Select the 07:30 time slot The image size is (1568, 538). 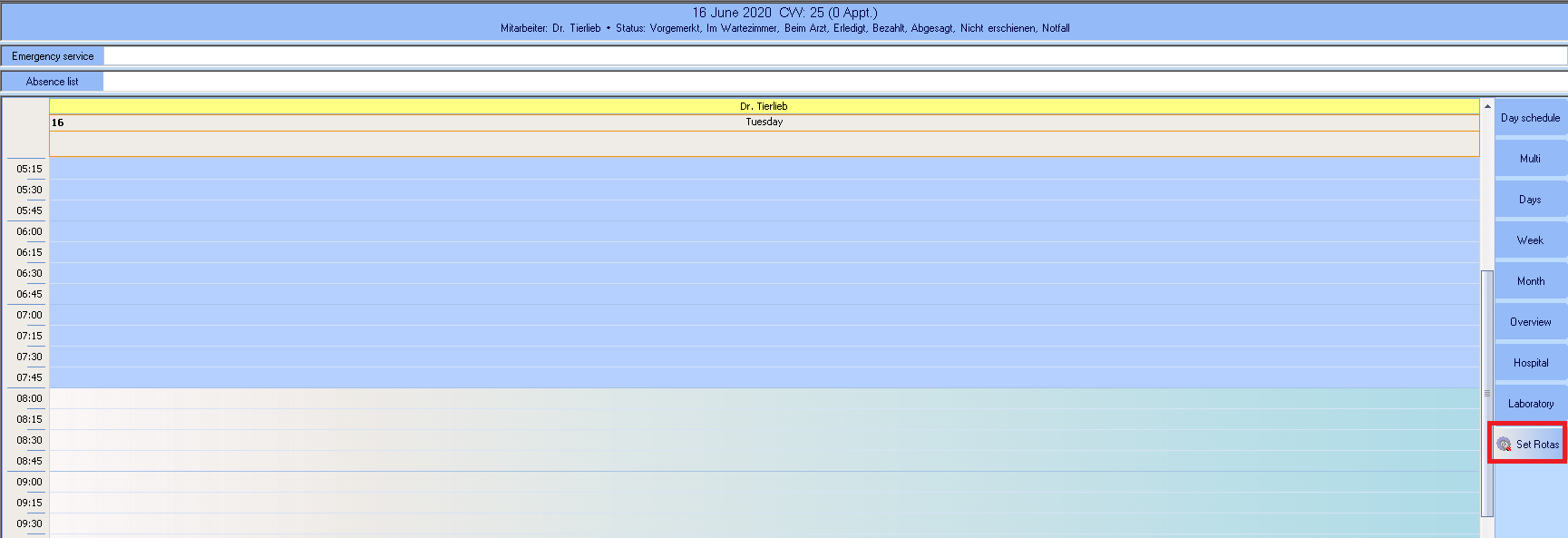tap(764, 357)
